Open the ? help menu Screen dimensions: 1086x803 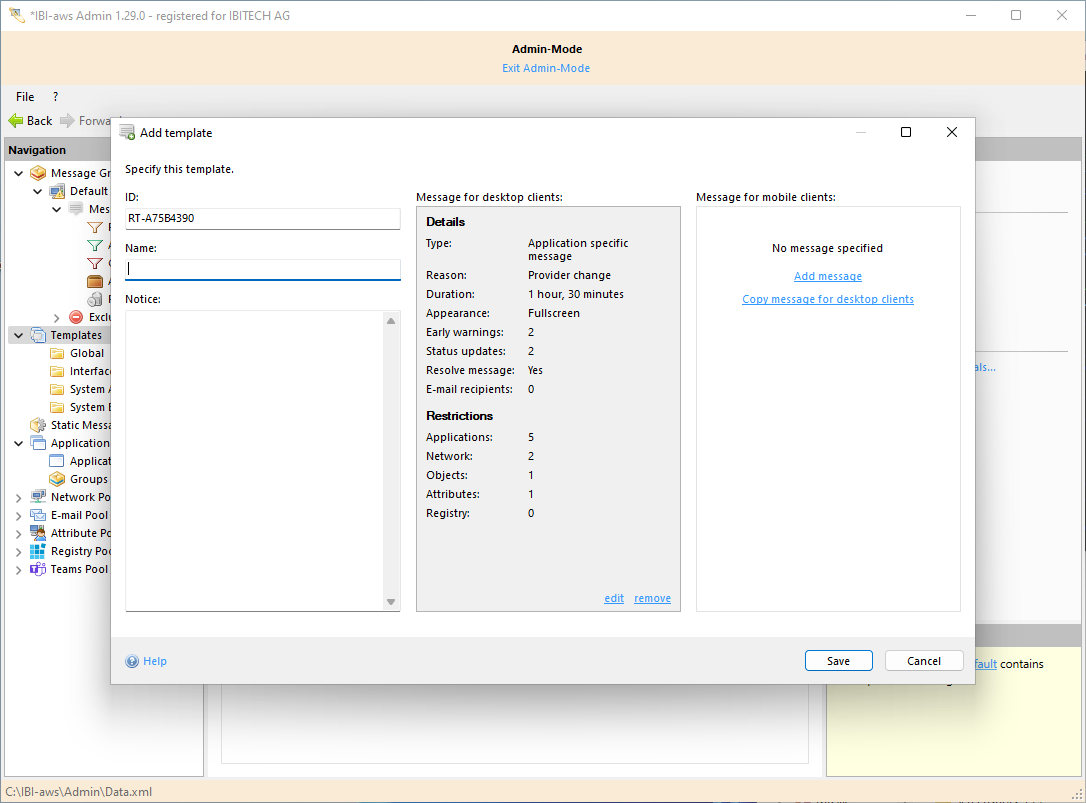55,97
